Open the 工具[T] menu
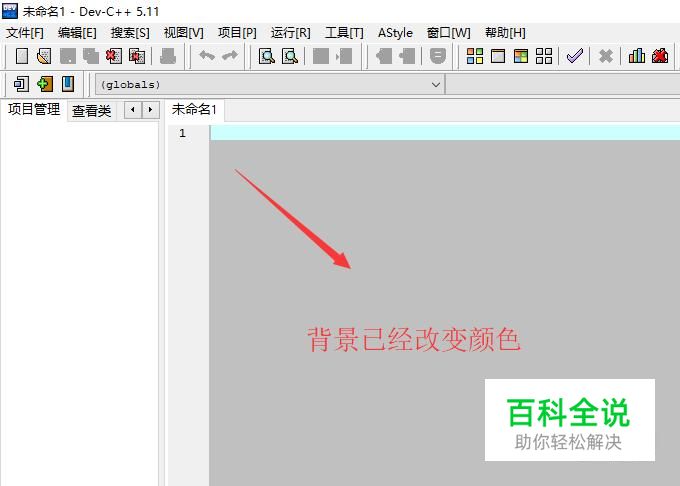Screen dimensions: 680x486 344,33
